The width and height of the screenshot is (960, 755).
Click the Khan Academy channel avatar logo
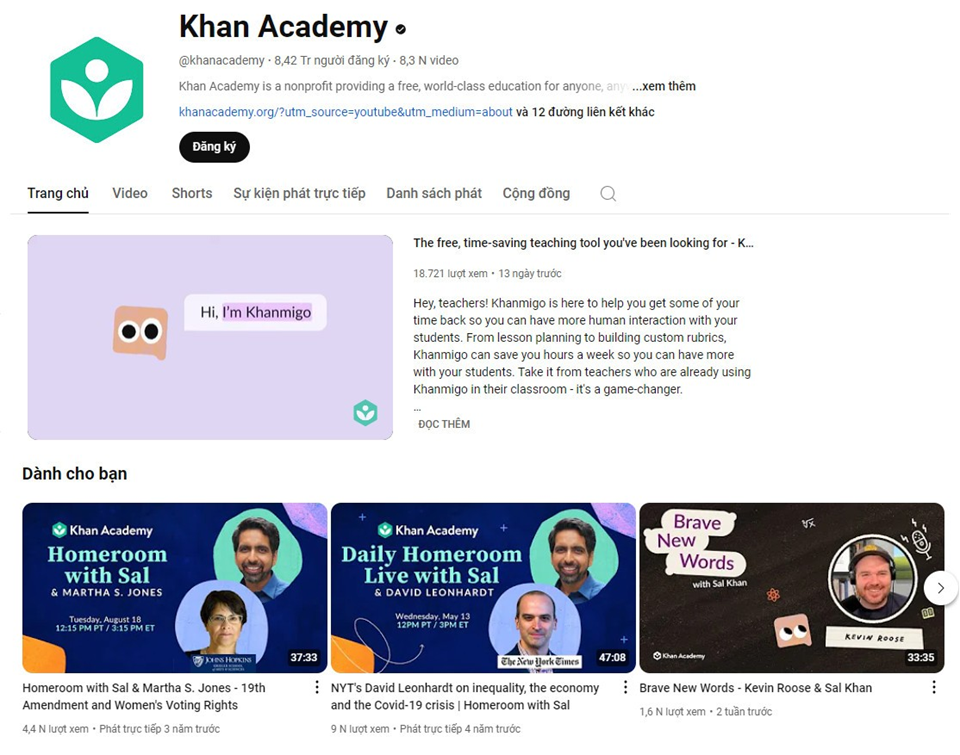tap(97, 90)
